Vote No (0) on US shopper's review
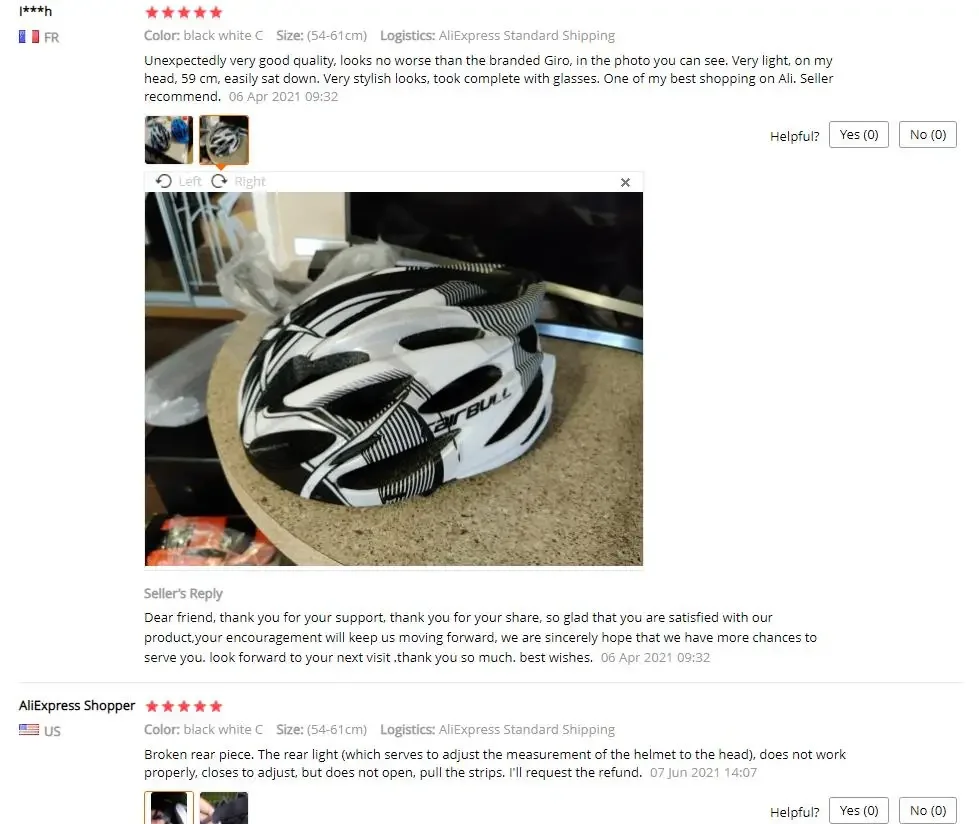The height and width of the screenshot is (824, 979). coord(928,810)
